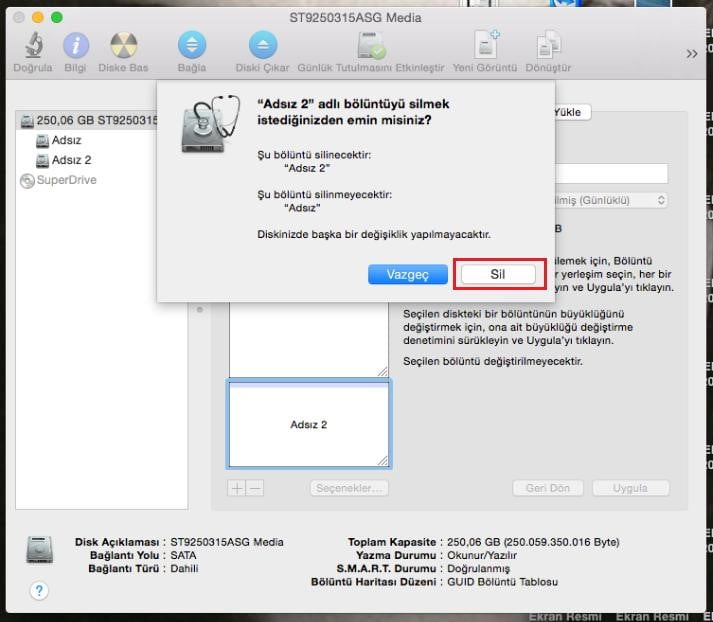The image size is (713, 622).
Task: Select SuperDrive in the sidebar
Action: click(58, 180)
